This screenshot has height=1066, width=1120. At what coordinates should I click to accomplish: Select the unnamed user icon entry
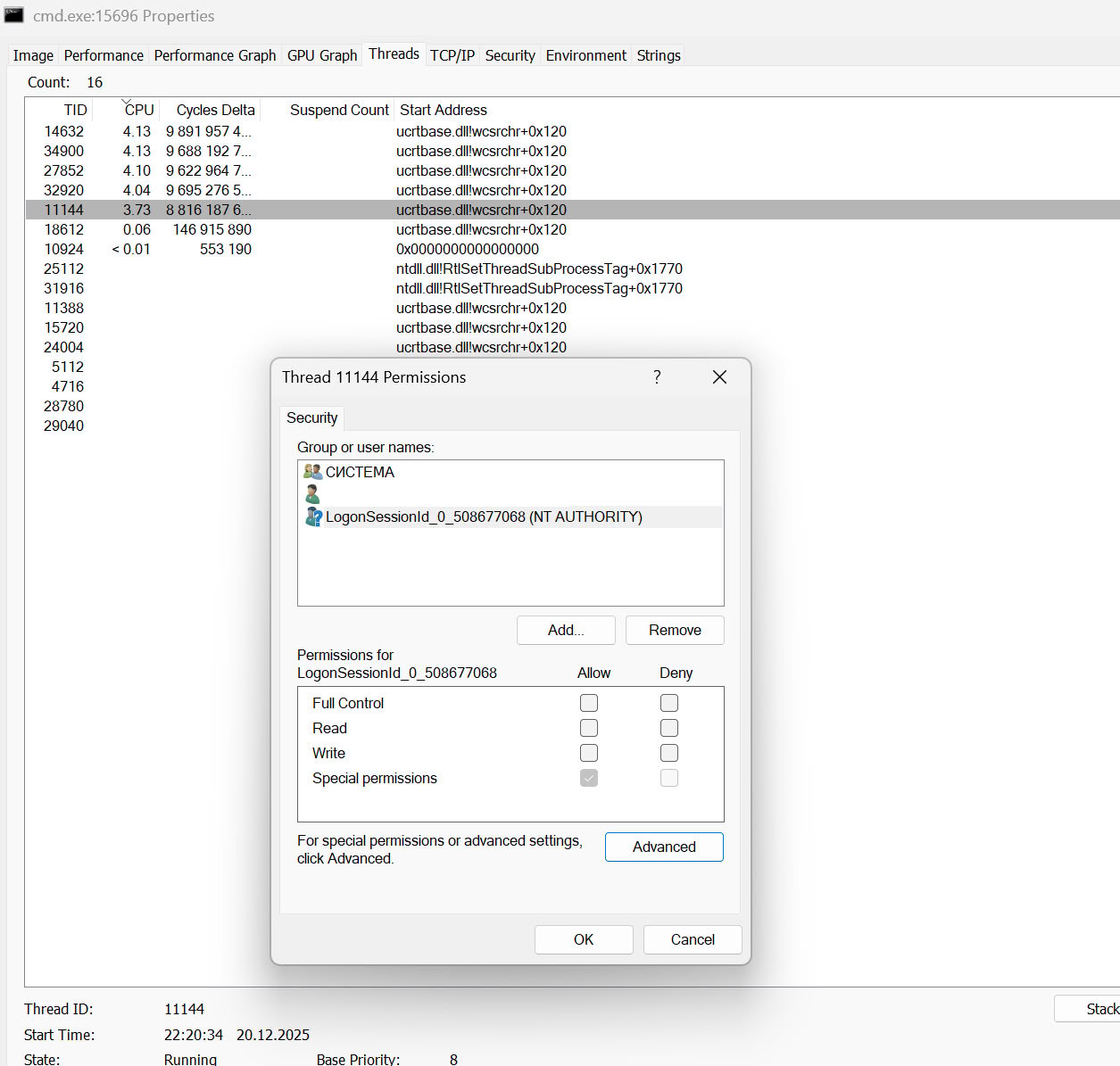point(312,494)
